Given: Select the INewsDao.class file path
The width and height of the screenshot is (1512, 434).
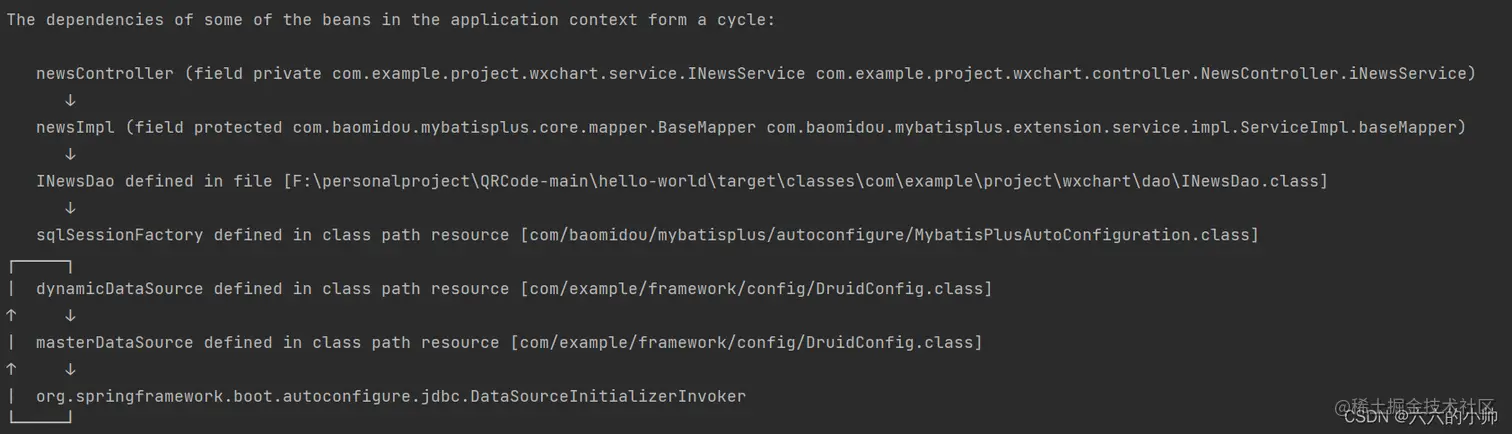Looking at the screenshot, I should pos(805,181).
